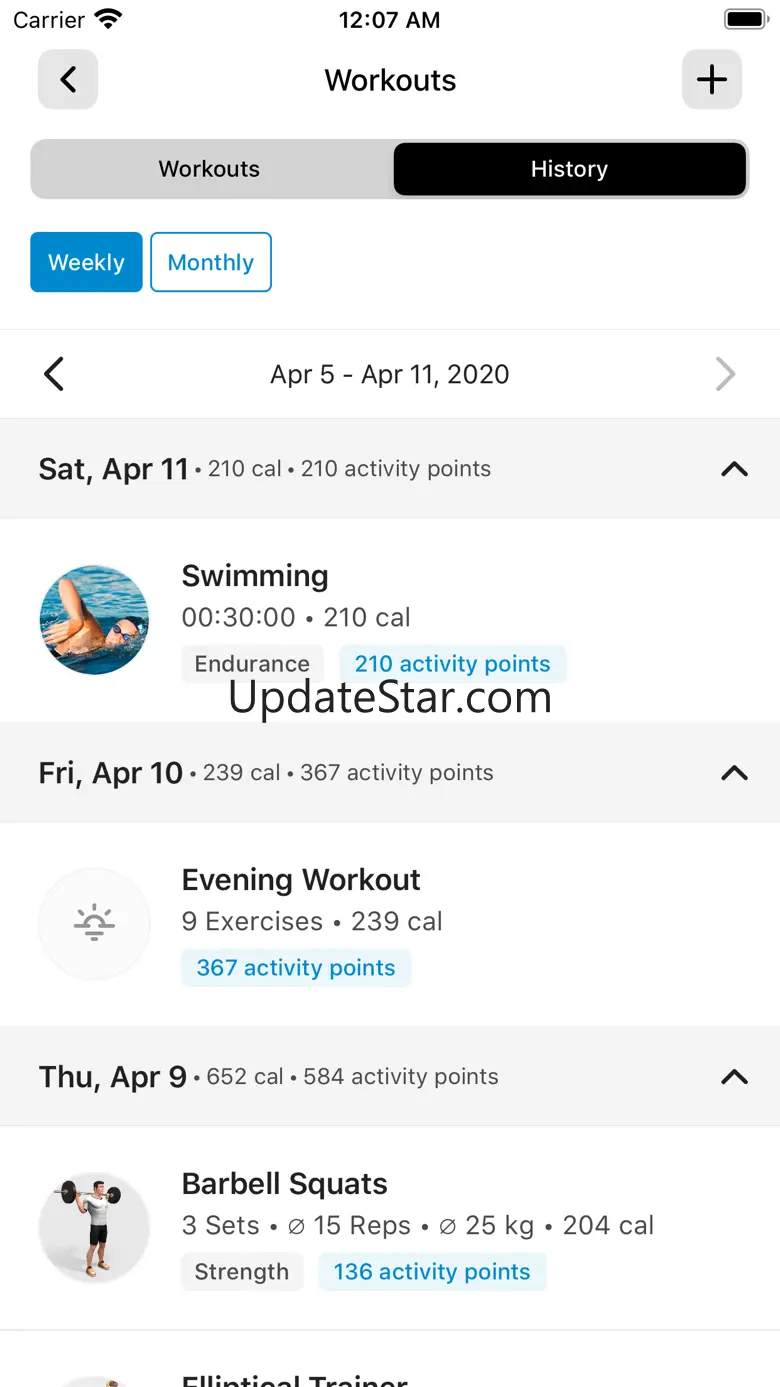Screen dimensions: 780x1387
Task: Tap the Evening Workout sunset icon
Action: pyautogui.click(x=94, y=924)
